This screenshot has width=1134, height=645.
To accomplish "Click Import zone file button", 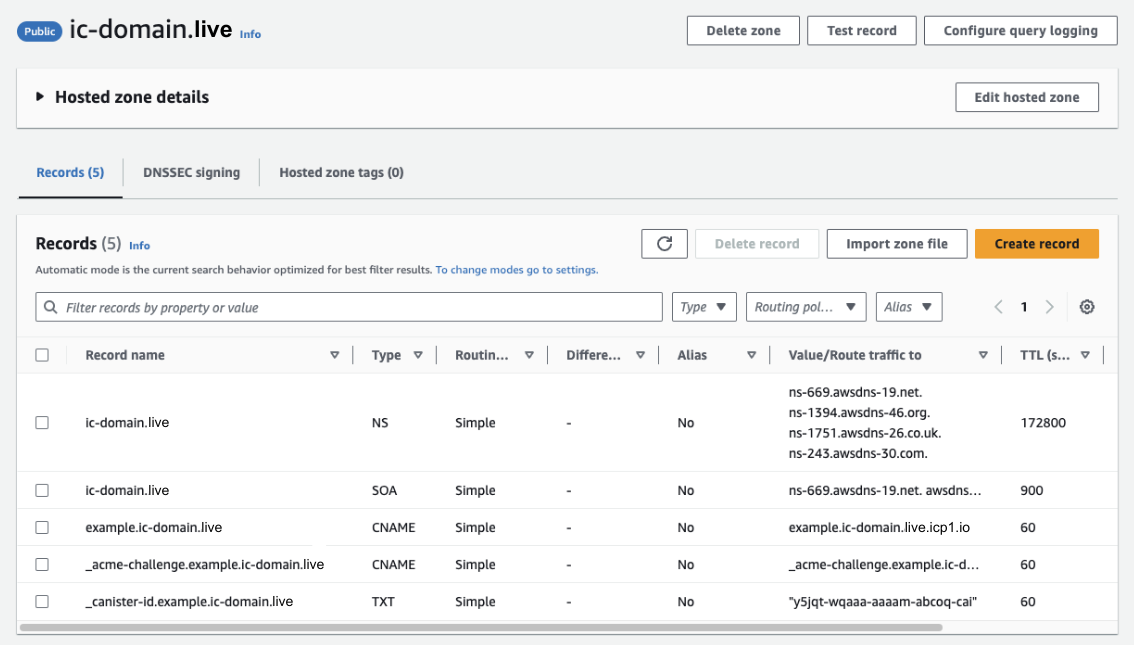I will point(897,244).
